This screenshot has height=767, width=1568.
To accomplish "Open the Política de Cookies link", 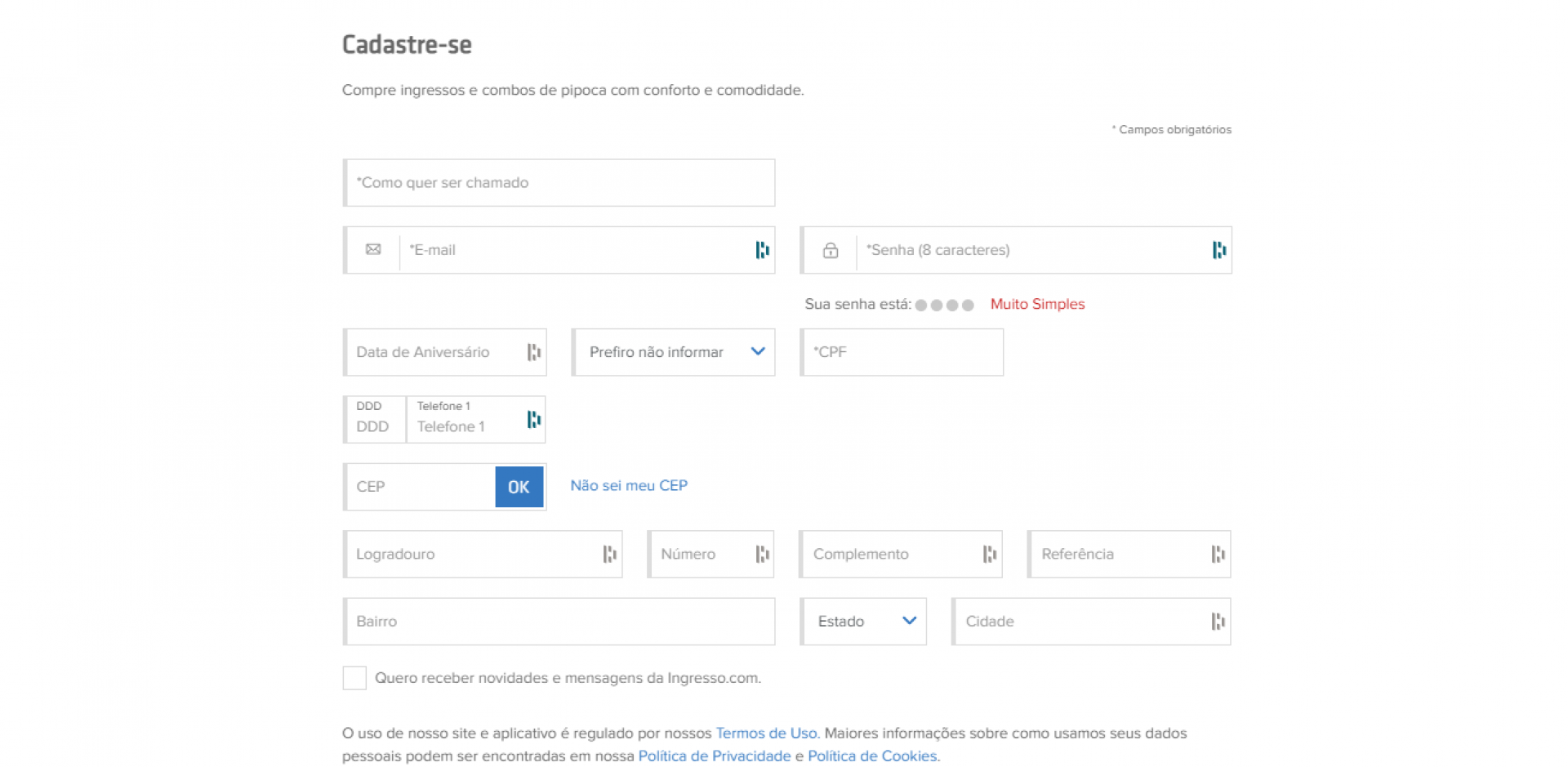I will pos(871,756).
